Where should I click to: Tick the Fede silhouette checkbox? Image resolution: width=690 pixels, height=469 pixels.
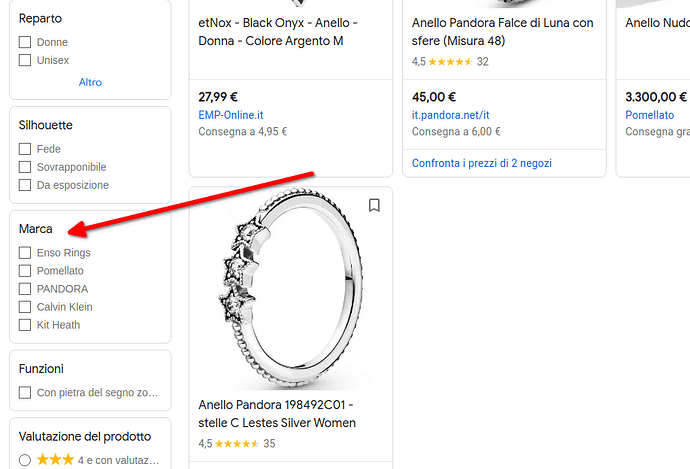point(25,149)
